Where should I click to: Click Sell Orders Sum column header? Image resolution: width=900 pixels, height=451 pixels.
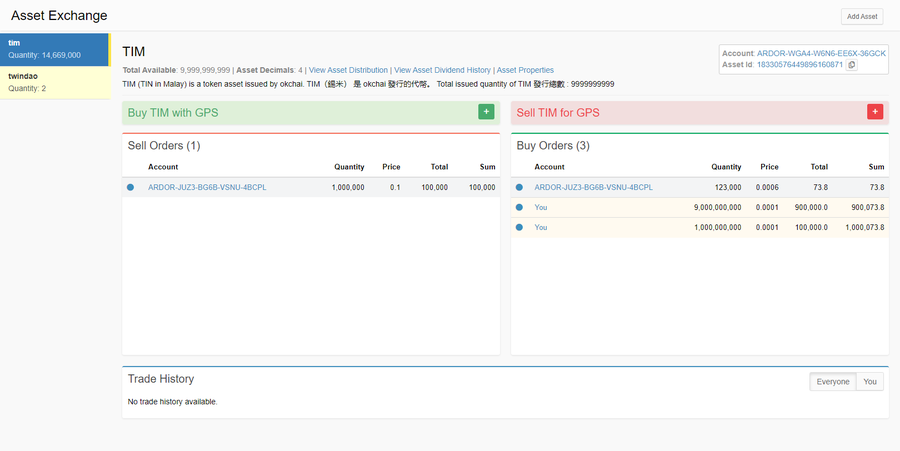487,167
